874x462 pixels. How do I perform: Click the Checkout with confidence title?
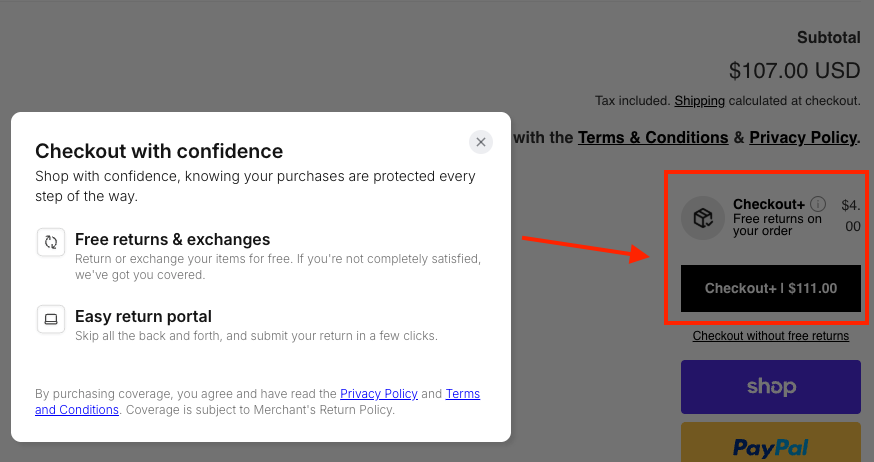point(159,151)
